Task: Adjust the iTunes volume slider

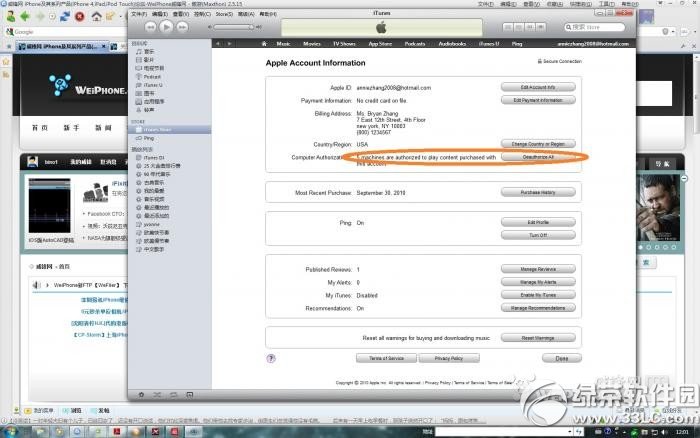Action: 234,27
